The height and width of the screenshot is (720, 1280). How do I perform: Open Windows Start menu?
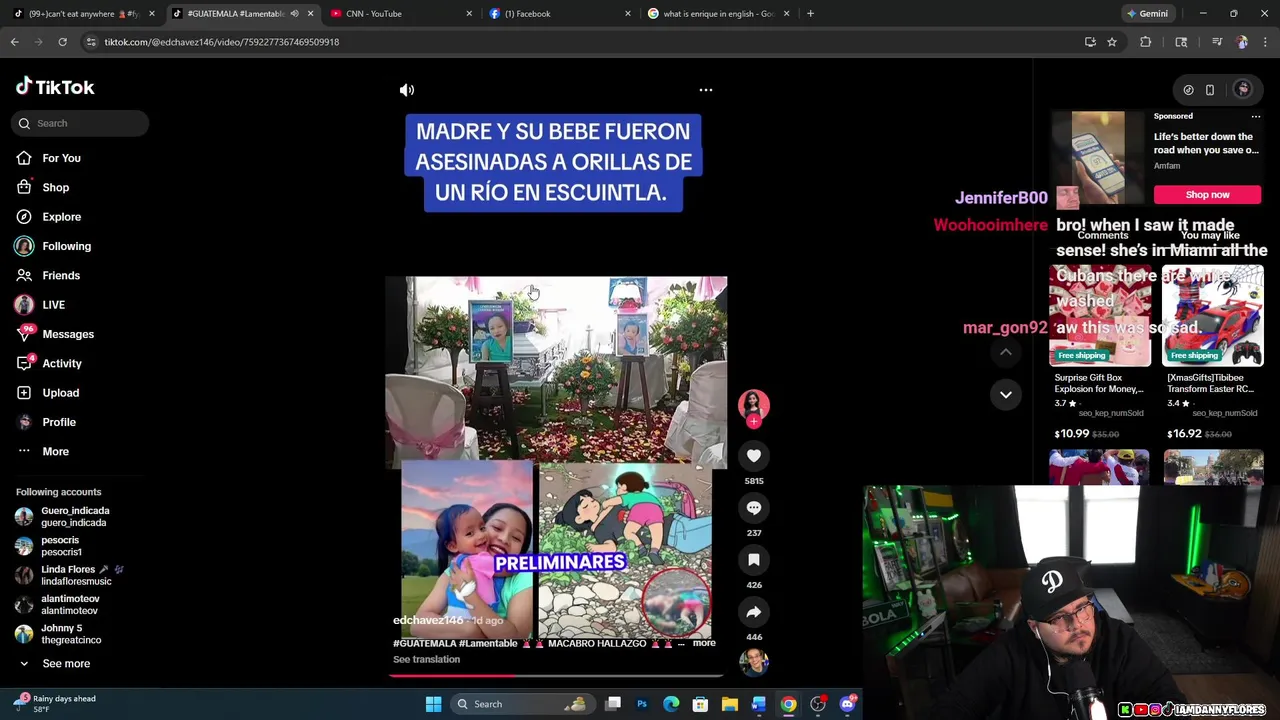433,704
